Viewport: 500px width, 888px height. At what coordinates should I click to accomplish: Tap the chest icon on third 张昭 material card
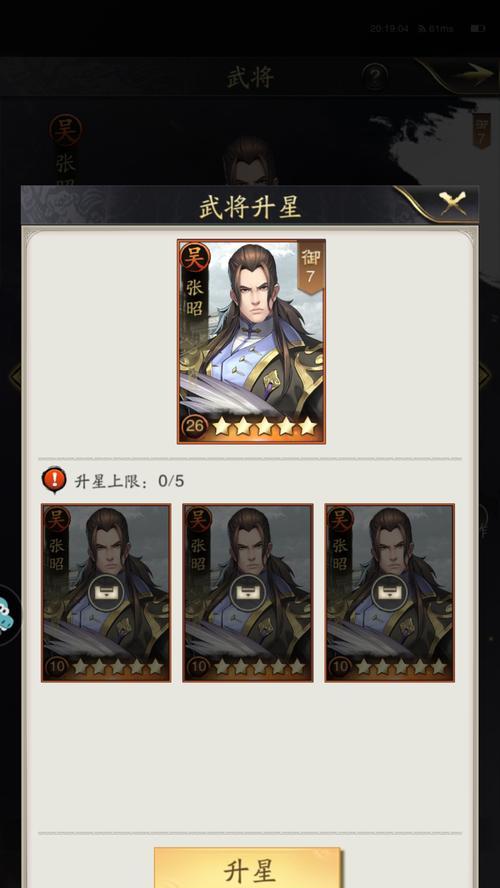(390, 593)
